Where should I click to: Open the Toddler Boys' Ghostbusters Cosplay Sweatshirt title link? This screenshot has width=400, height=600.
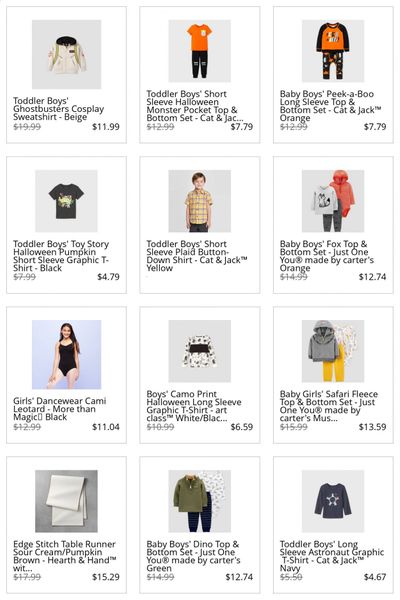click(x=59, y=109)
